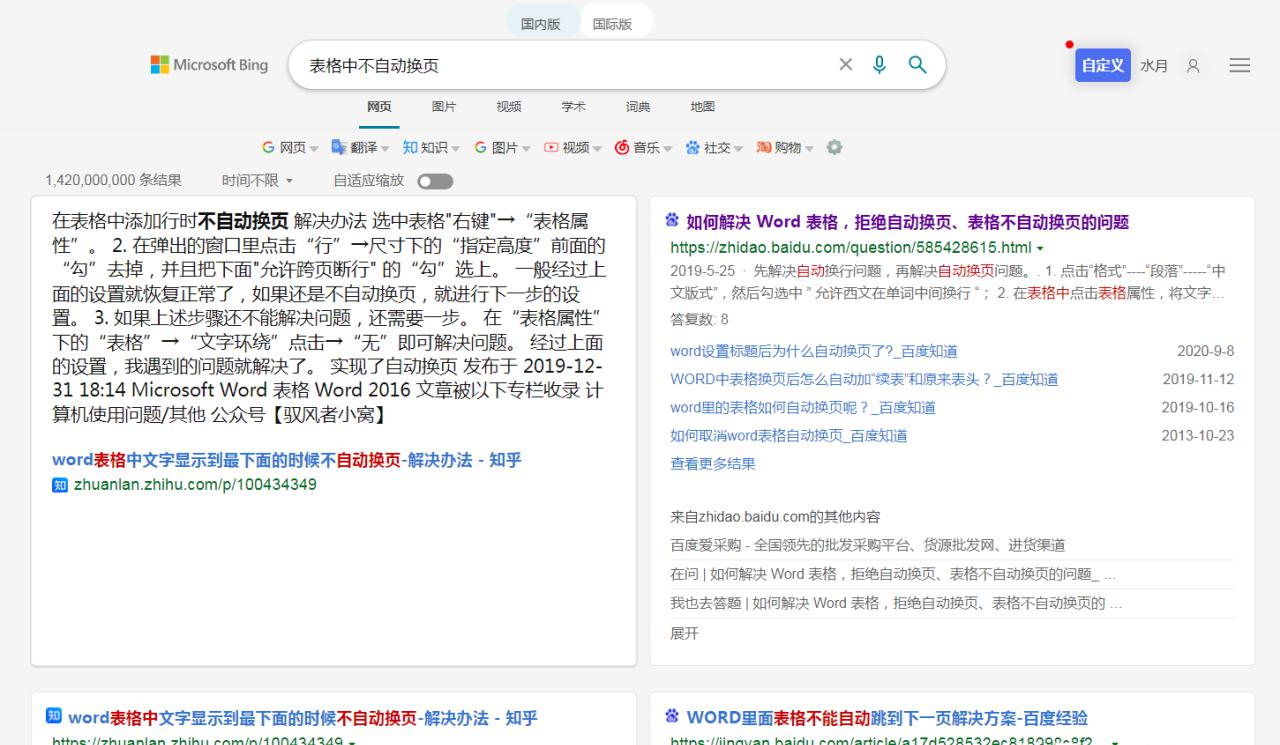
Task: Open 我也去答题 link
Action: point(896,603)
